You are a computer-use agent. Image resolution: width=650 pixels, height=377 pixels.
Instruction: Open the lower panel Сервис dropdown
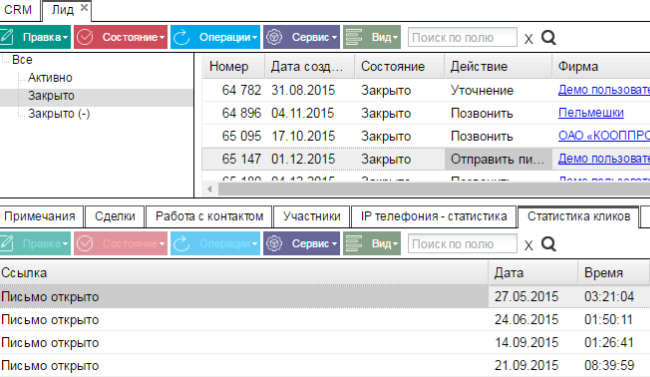(x=301, y=243)
